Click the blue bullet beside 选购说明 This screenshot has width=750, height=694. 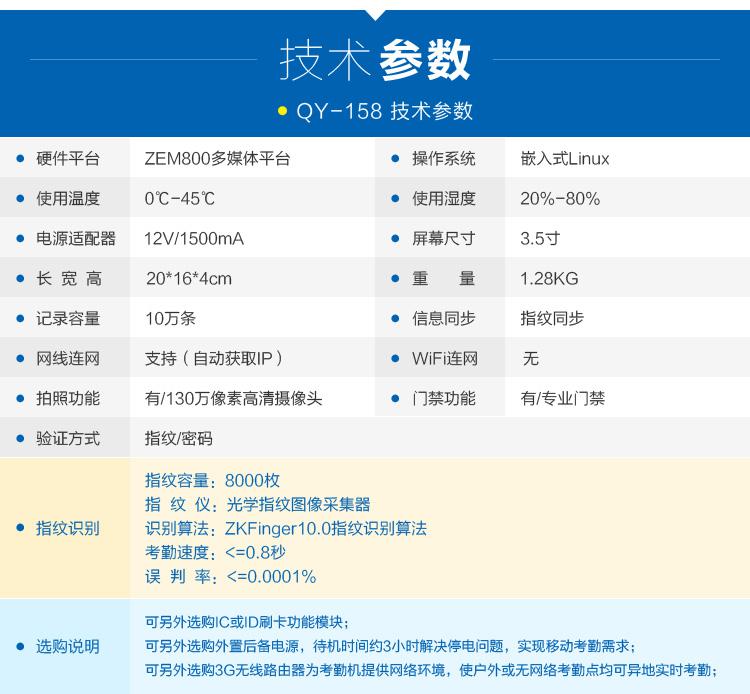[20, 647]
